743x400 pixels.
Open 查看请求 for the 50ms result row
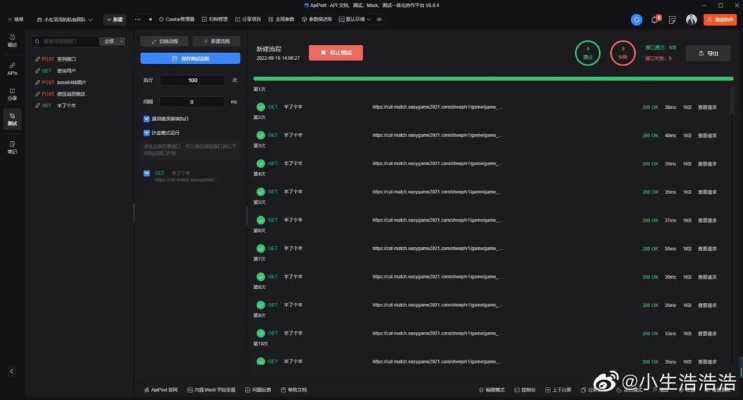[707, 248]
